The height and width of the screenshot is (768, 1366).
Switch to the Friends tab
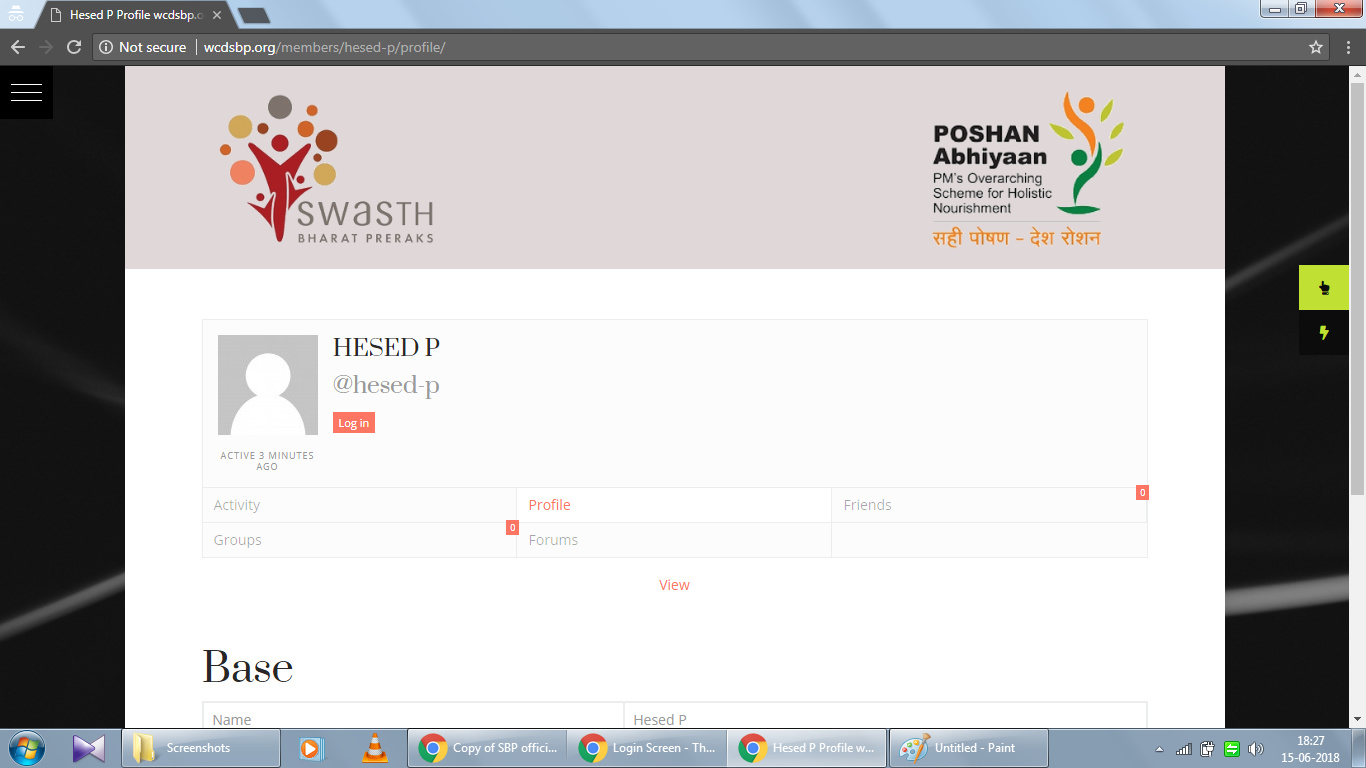pyautogui.click(x=867, y=505)
